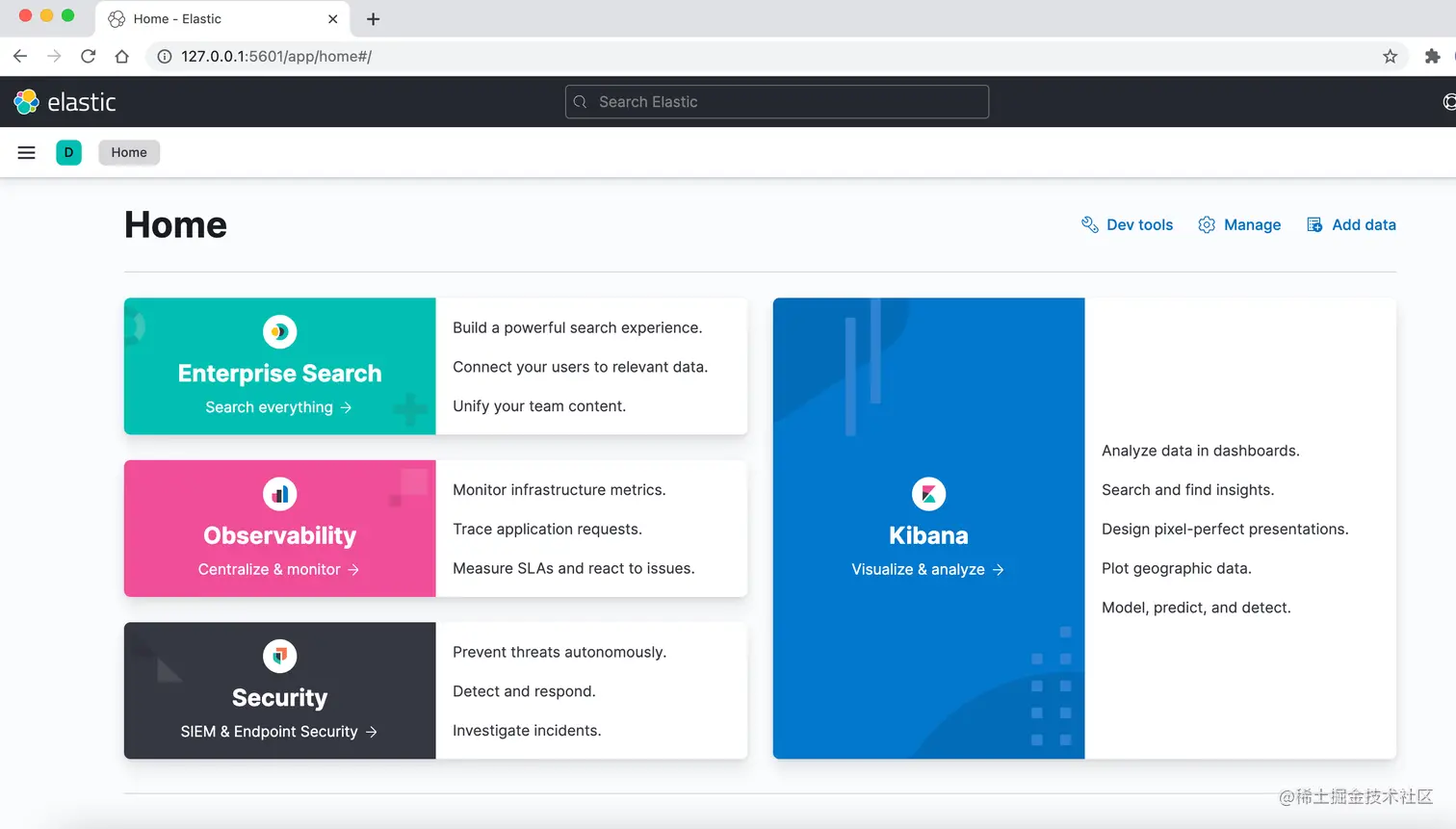Screen dimensions: 1456x829
Task: Click the Home breadcrumb
Action: (129, 152)
